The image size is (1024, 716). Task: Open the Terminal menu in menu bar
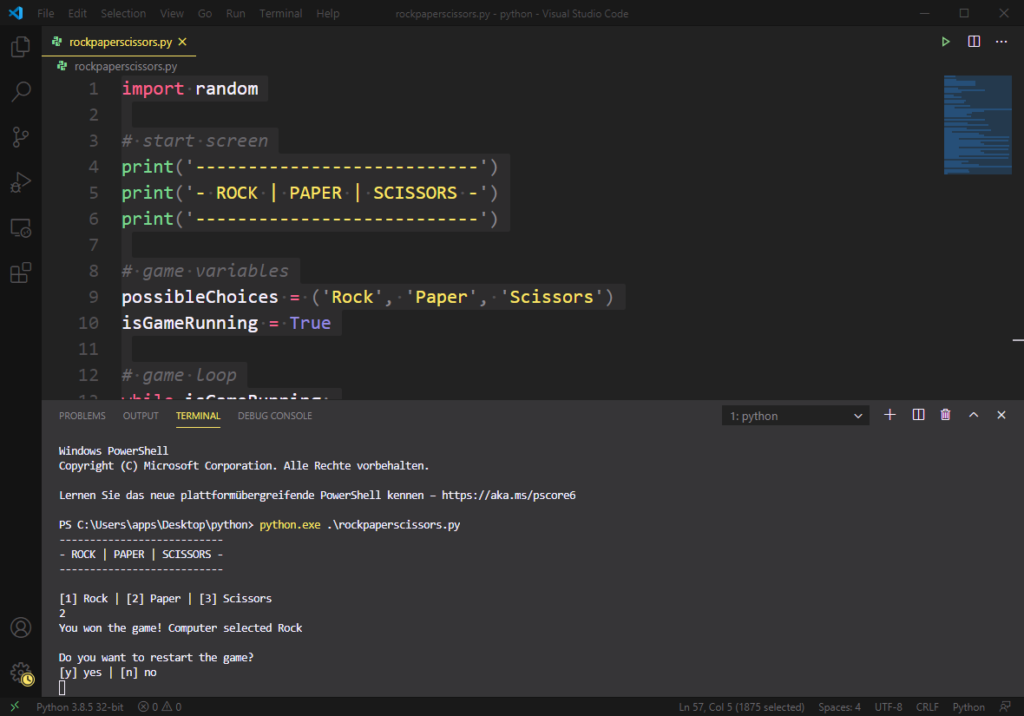[280, 14]
